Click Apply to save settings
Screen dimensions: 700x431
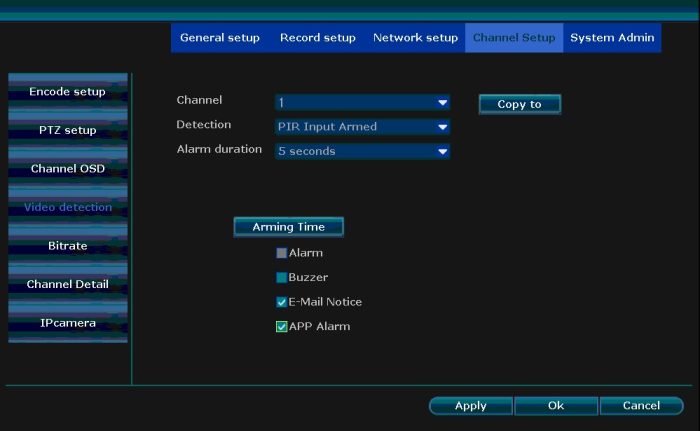click(x=470, y=406)
